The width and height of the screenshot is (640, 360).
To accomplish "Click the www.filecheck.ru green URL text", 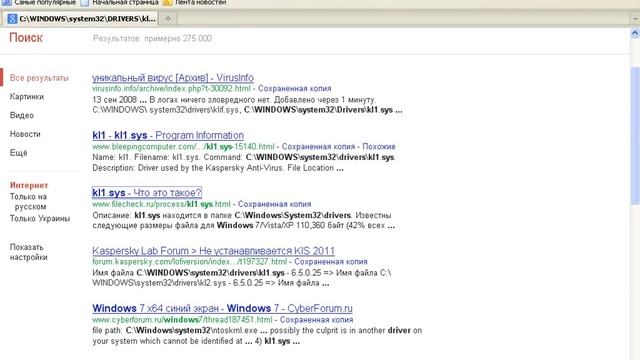I will 161,204.
